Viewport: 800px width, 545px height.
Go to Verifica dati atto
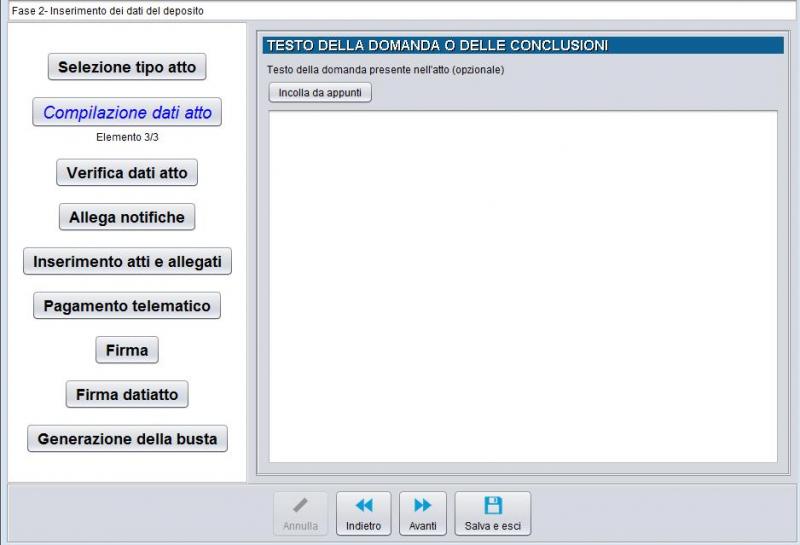127,173
